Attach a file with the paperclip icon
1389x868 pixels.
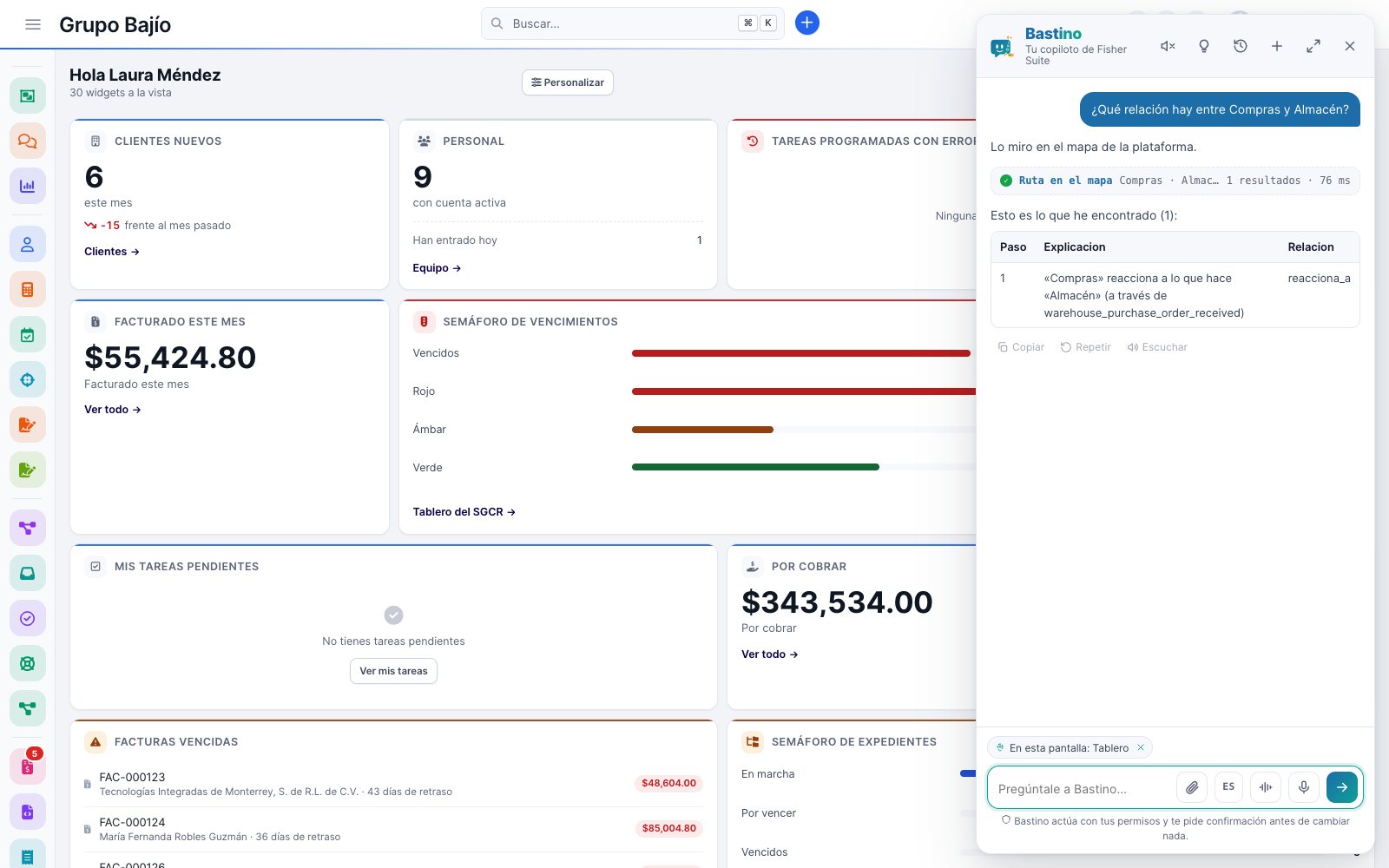pos(1192,787)
